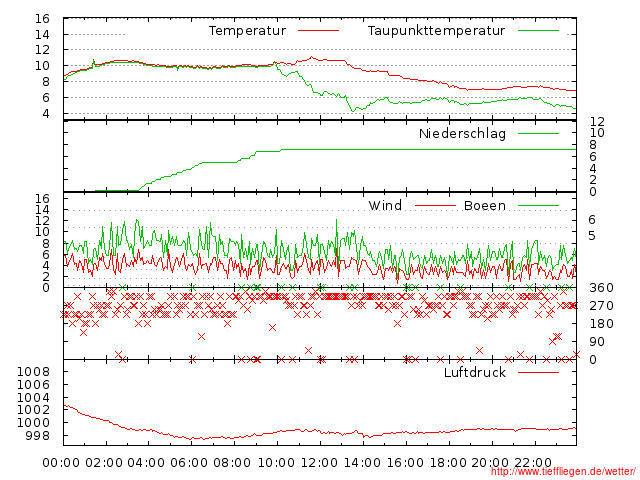Click the 360 wind direction axis value
Screen dimensions: 640x480
(x=601, y=288)
